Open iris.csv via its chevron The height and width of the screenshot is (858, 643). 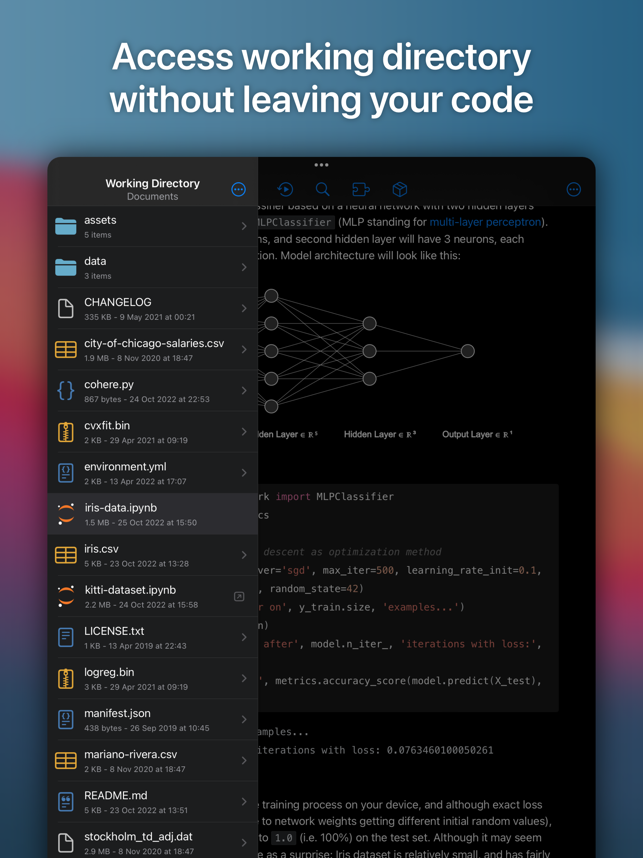click(x=244, y=555)
